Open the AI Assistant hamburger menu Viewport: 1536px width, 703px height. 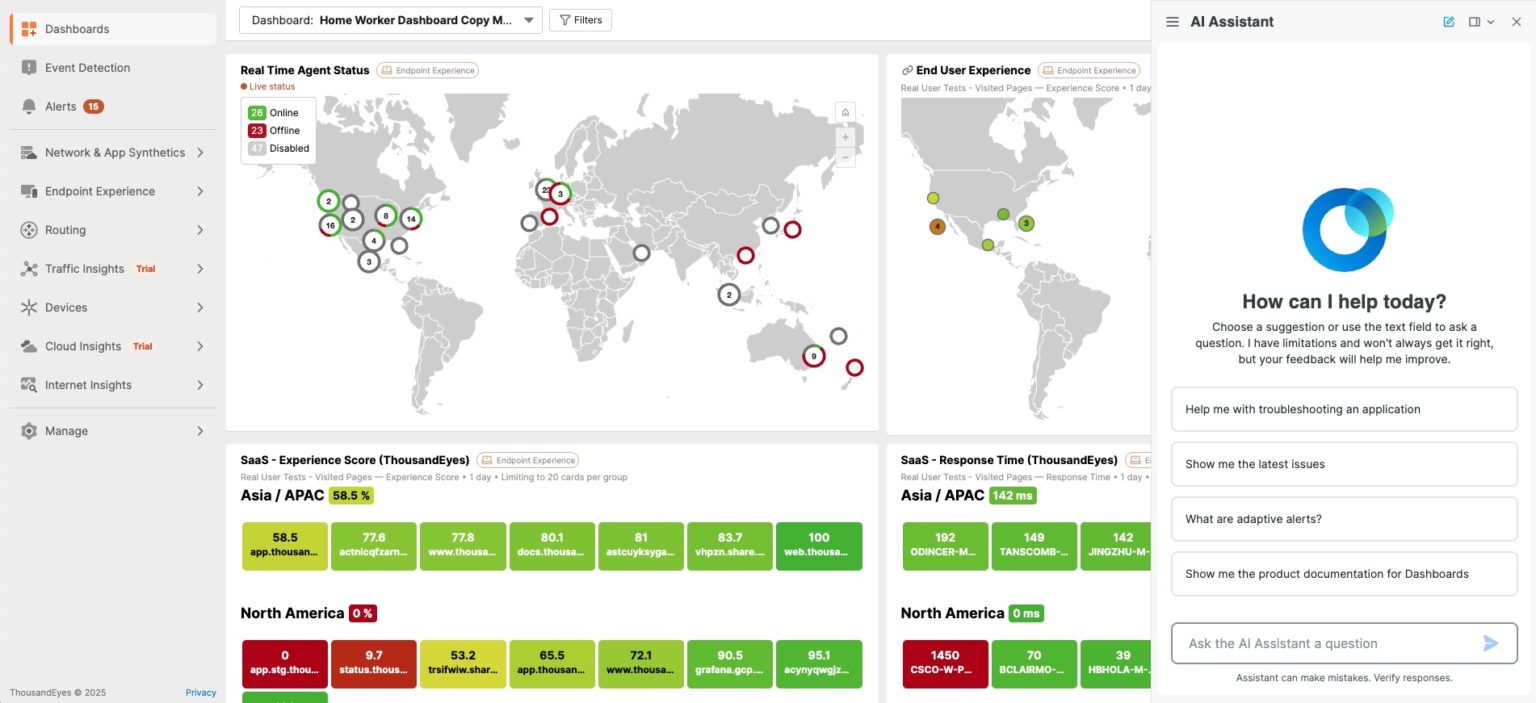coord(1173,22)
